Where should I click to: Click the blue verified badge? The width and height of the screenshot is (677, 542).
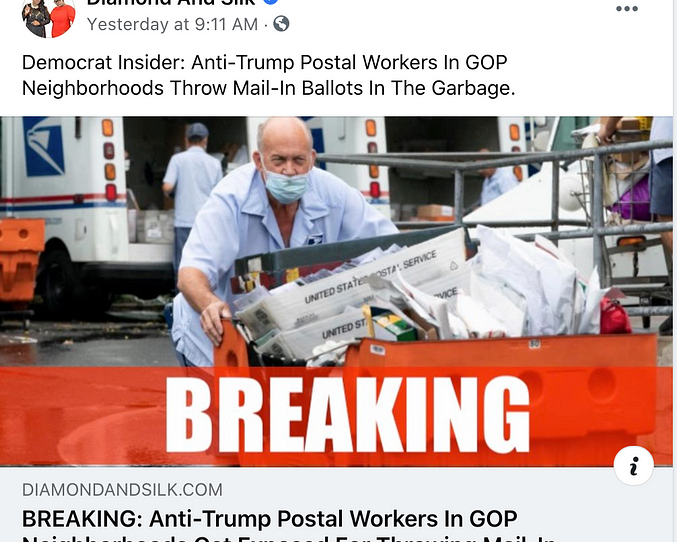pos(270,2)
